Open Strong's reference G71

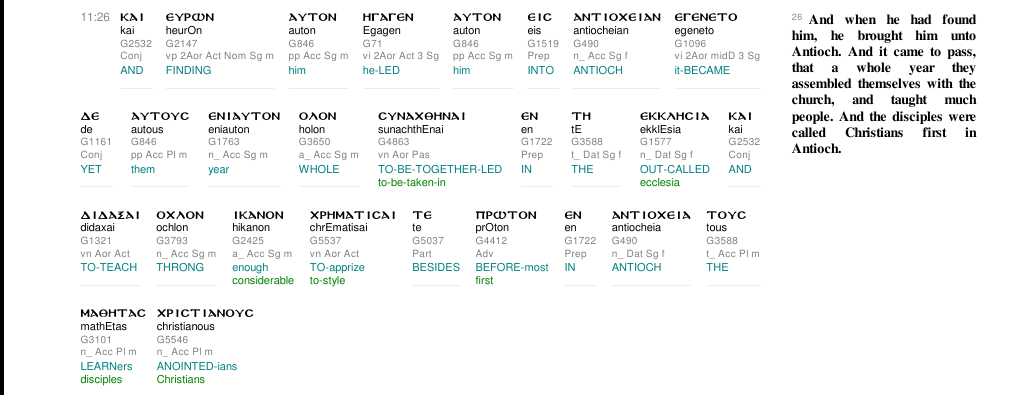pos(369,43)
